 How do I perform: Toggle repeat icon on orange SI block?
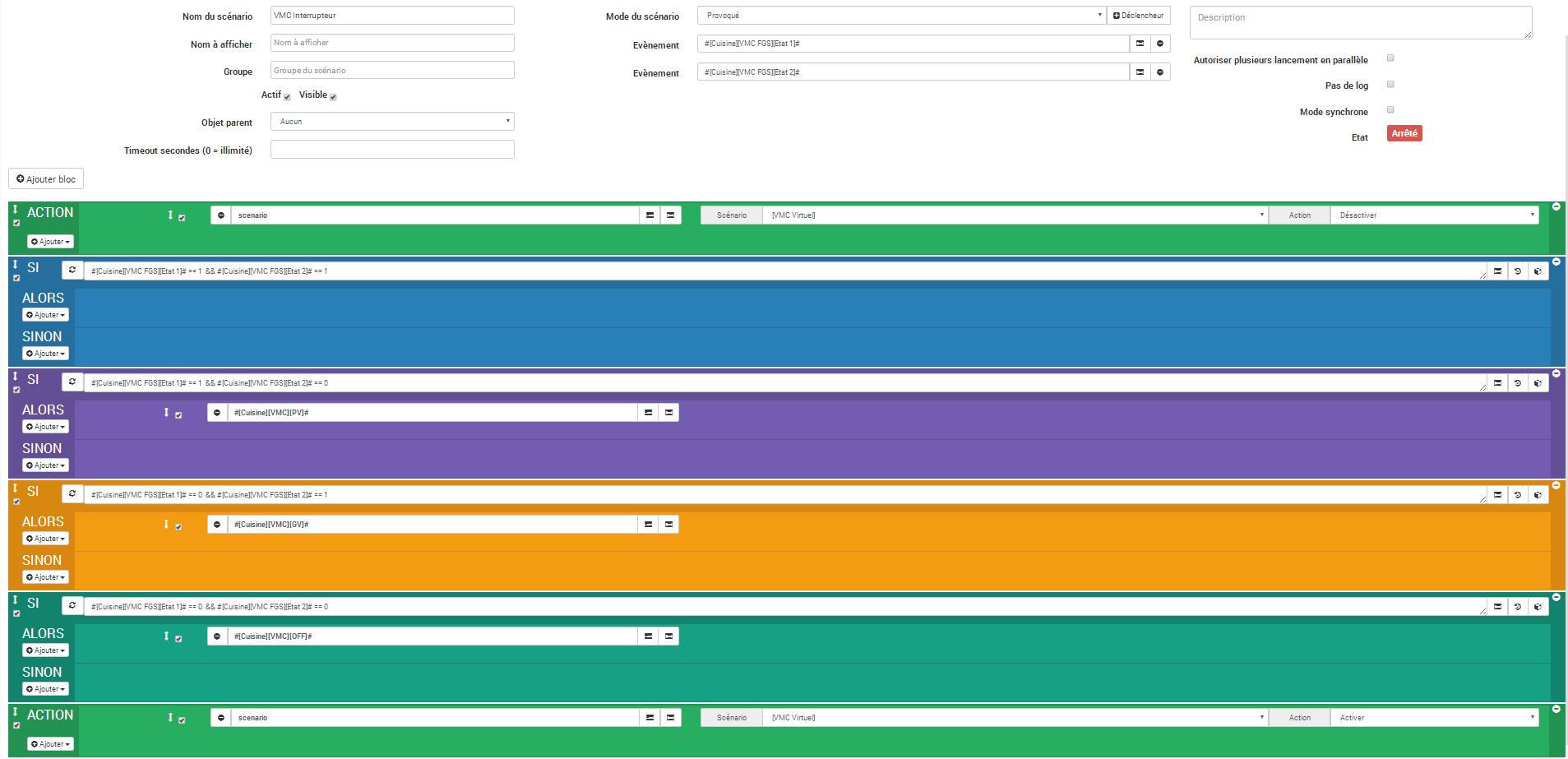pyautogui.click(x=72, y=493)
